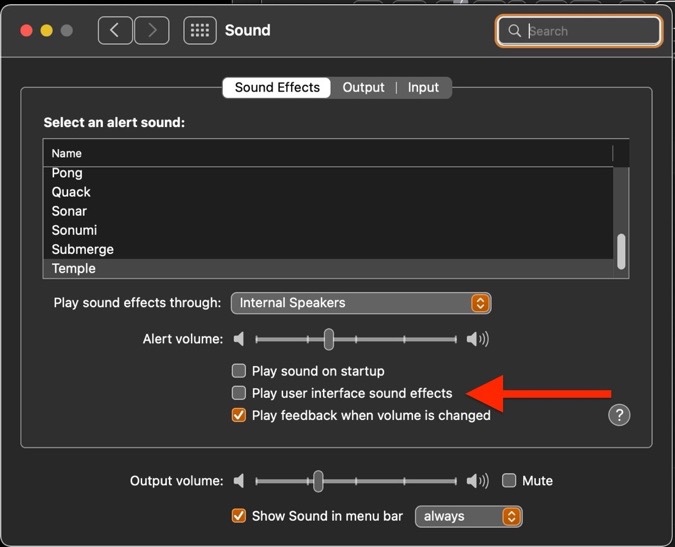Click the output volume loud speaker icon
Image resolution: width=675 pixels, height=547 pixels.
[478, 481]
